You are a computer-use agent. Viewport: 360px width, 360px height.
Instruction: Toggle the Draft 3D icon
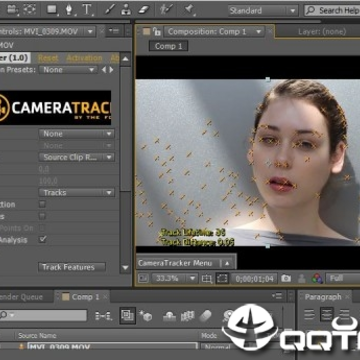coord(146,316)
